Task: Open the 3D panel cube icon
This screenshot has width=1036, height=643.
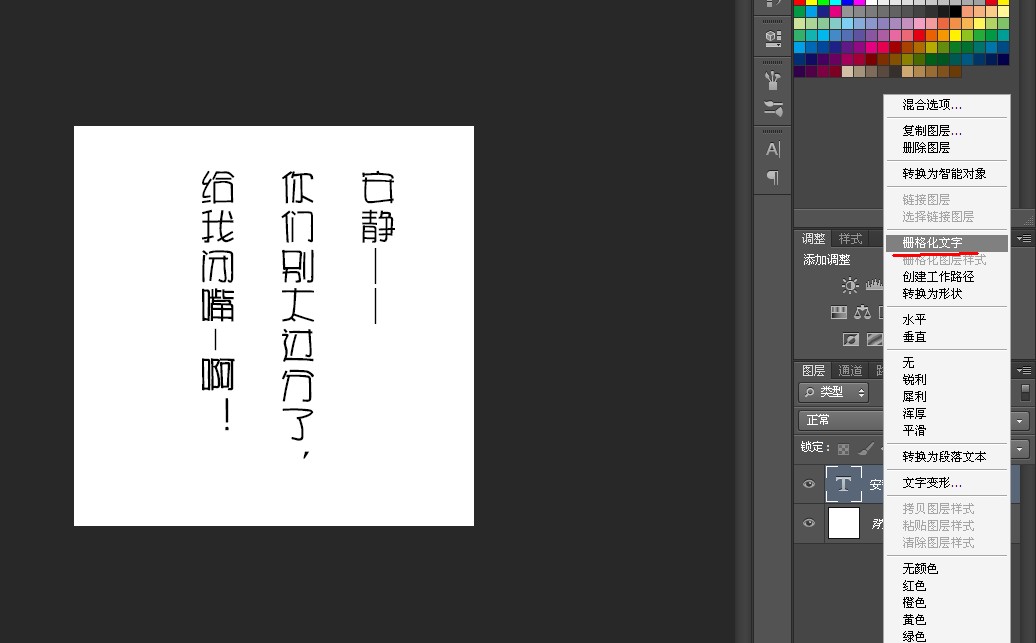Action: click(x=773, y=37)
